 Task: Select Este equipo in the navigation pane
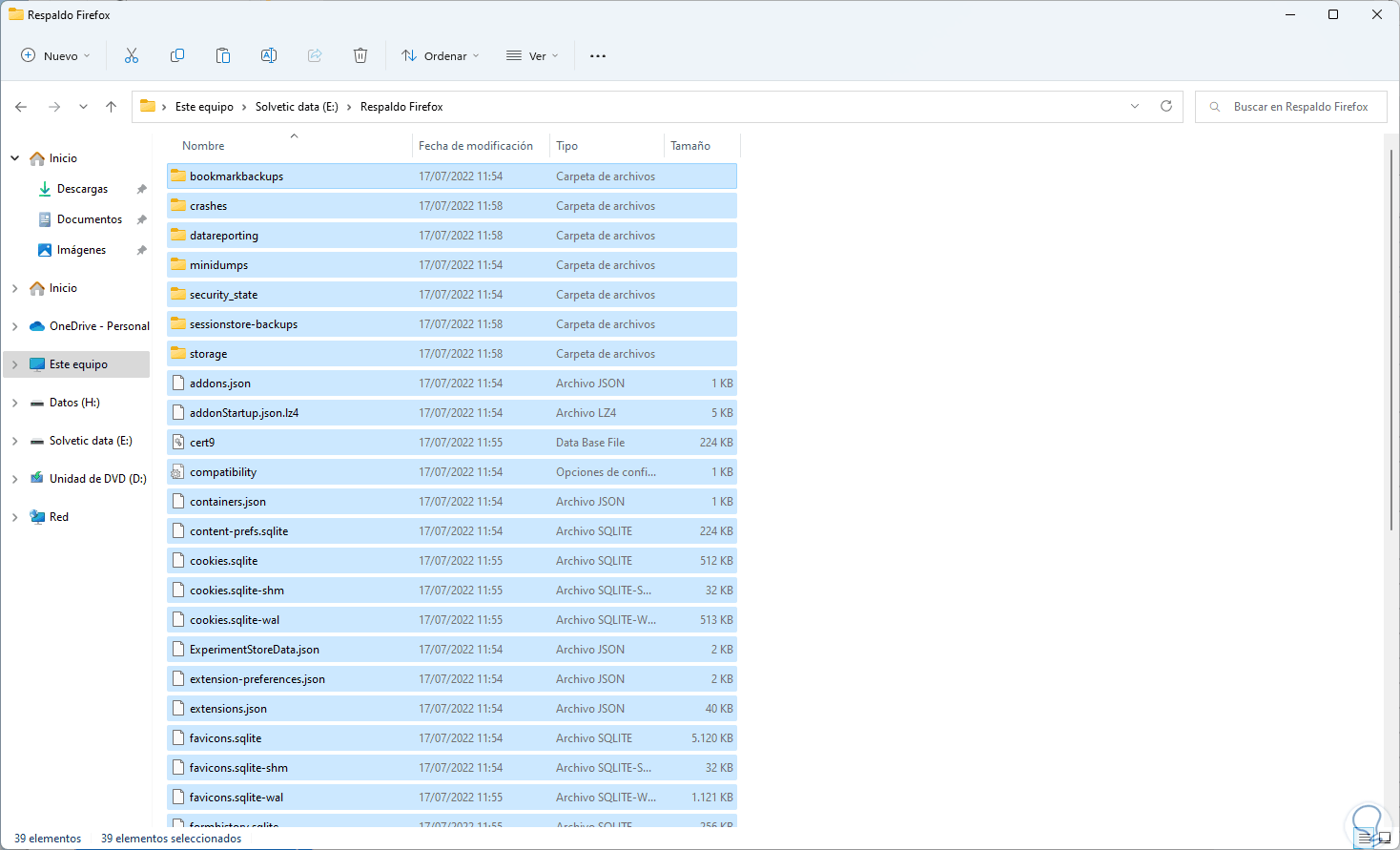coord(76,364)
